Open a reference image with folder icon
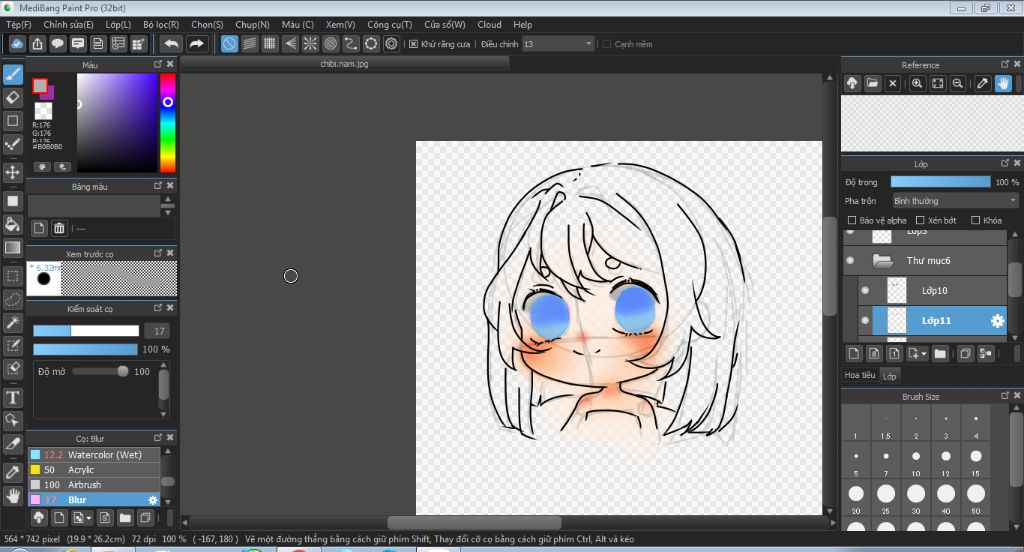Screen dimensions: 1024x552 pos(872,84)
